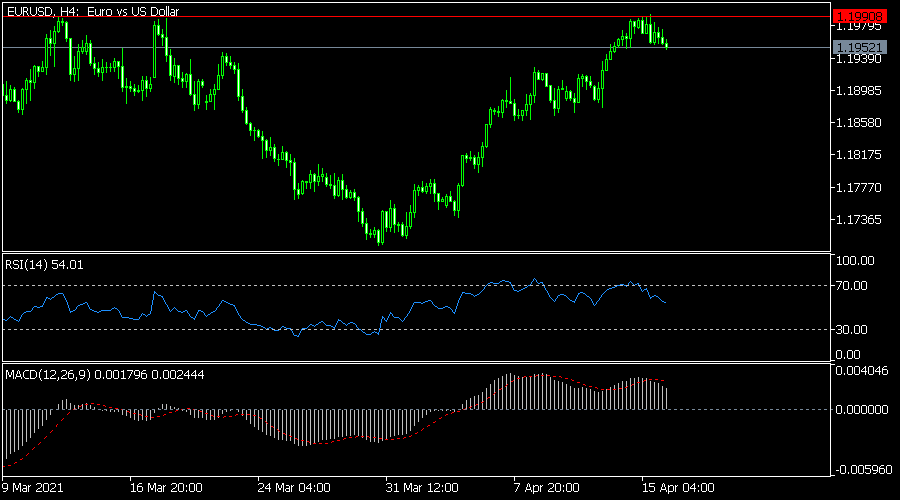The image size is (900, 500).
Task: Click the red price label on price axis
Action: [859, 17]
